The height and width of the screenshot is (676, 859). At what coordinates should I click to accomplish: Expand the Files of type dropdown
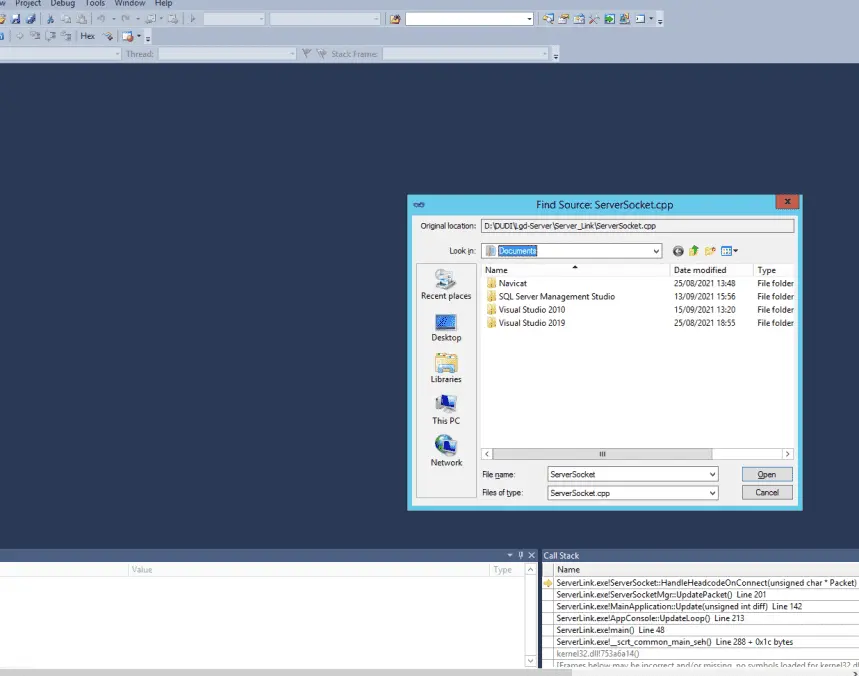coord(712,493)
